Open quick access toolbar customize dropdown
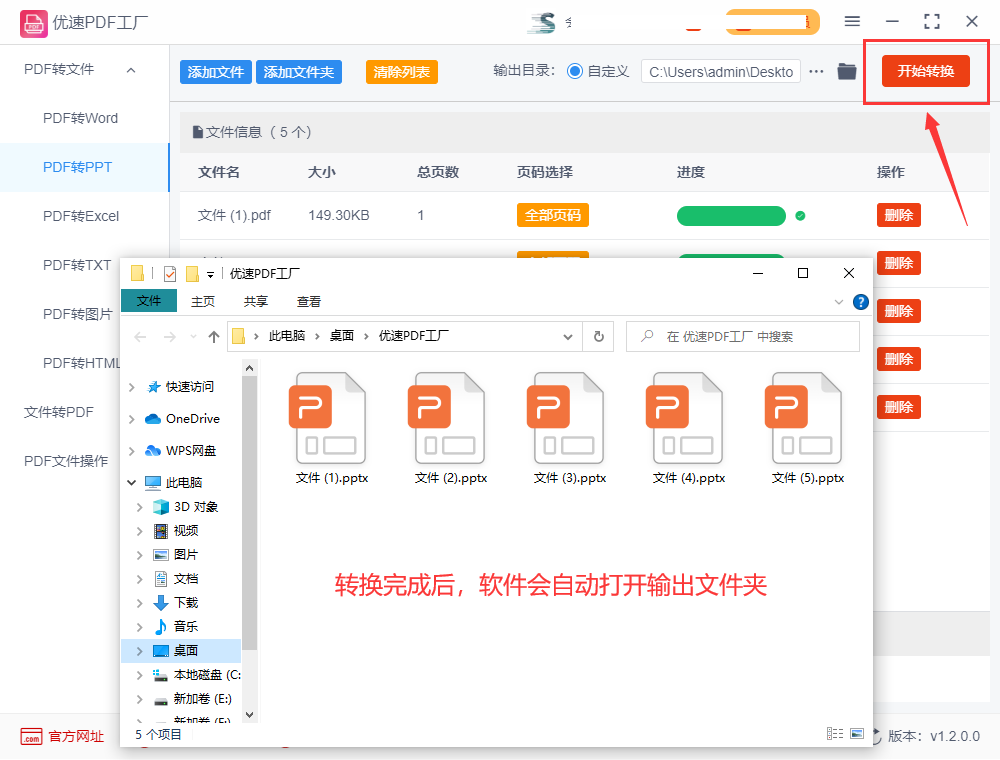This screenshot has width=1000, height=760. pos(210,275)
